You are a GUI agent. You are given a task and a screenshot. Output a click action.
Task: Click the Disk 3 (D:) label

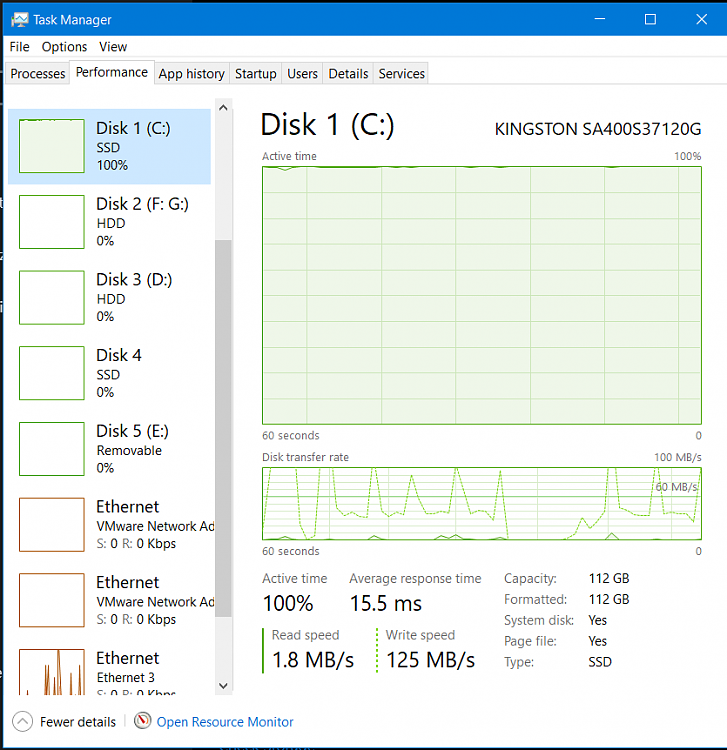(134, 280)
